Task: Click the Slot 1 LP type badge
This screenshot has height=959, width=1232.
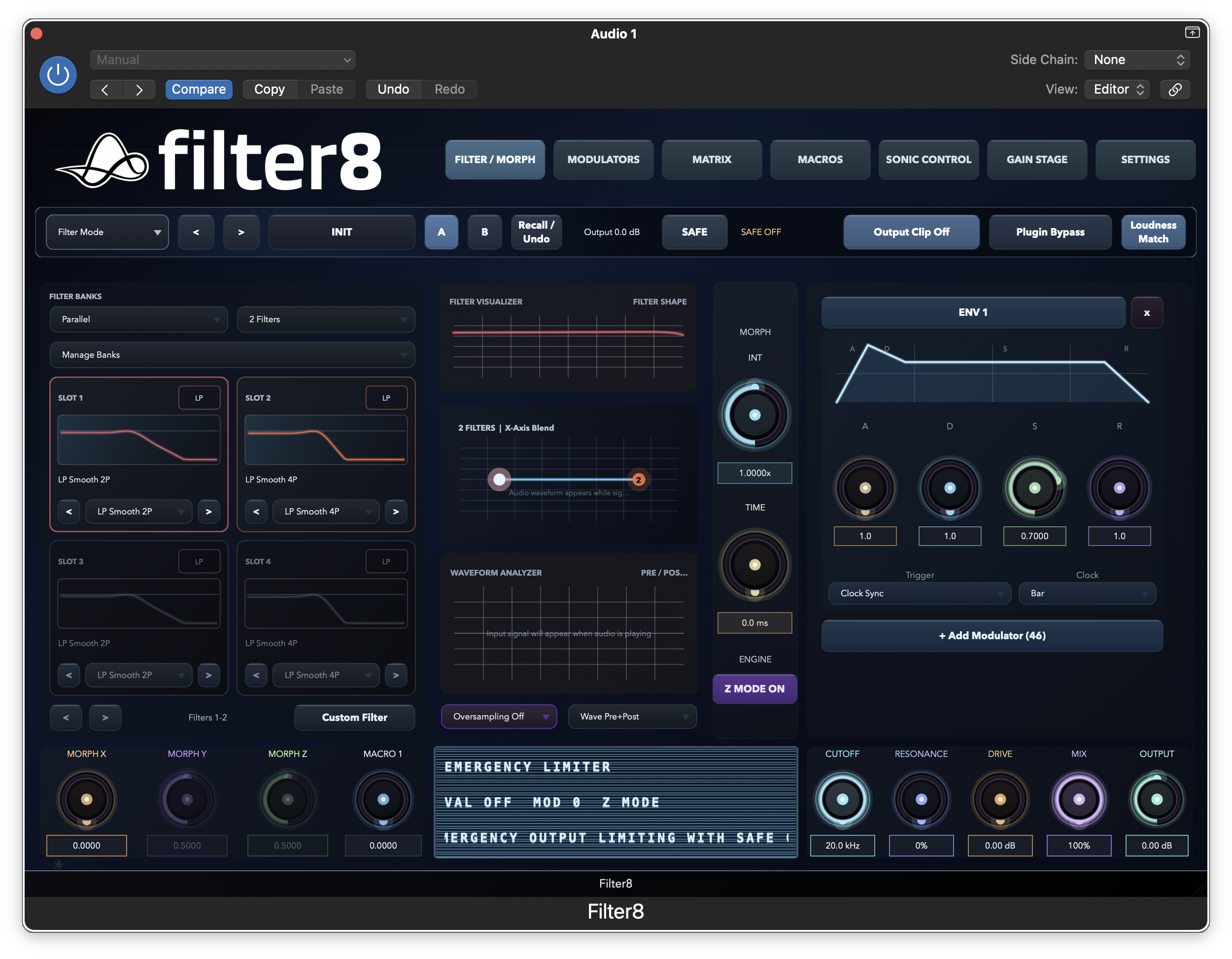Action: (199, 398)
